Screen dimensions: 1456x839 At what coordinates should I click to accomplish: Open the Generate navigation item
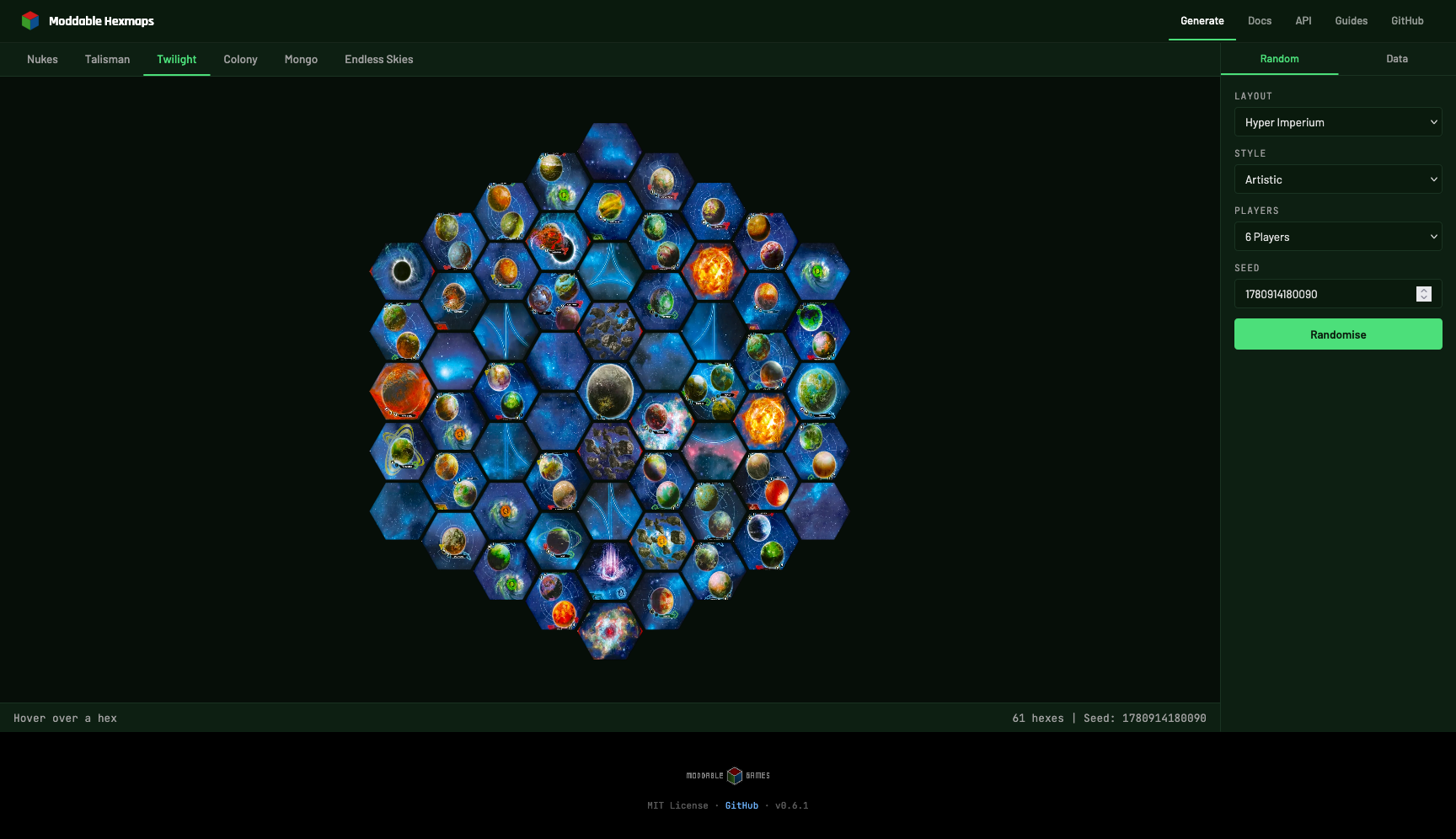pyautogui.click(x=1202, y=21)
